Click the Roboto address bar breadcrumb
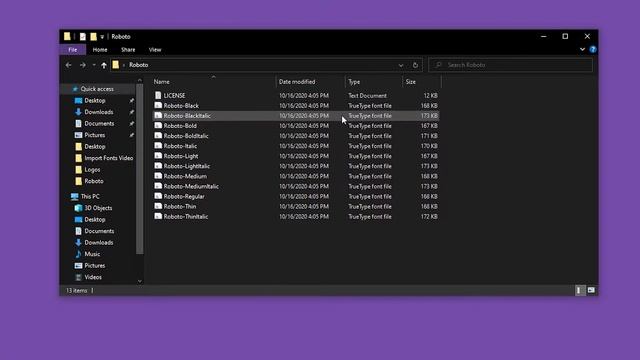Viewport: 640px width, 360px height. pyautogui.click(x=138, y=65)
